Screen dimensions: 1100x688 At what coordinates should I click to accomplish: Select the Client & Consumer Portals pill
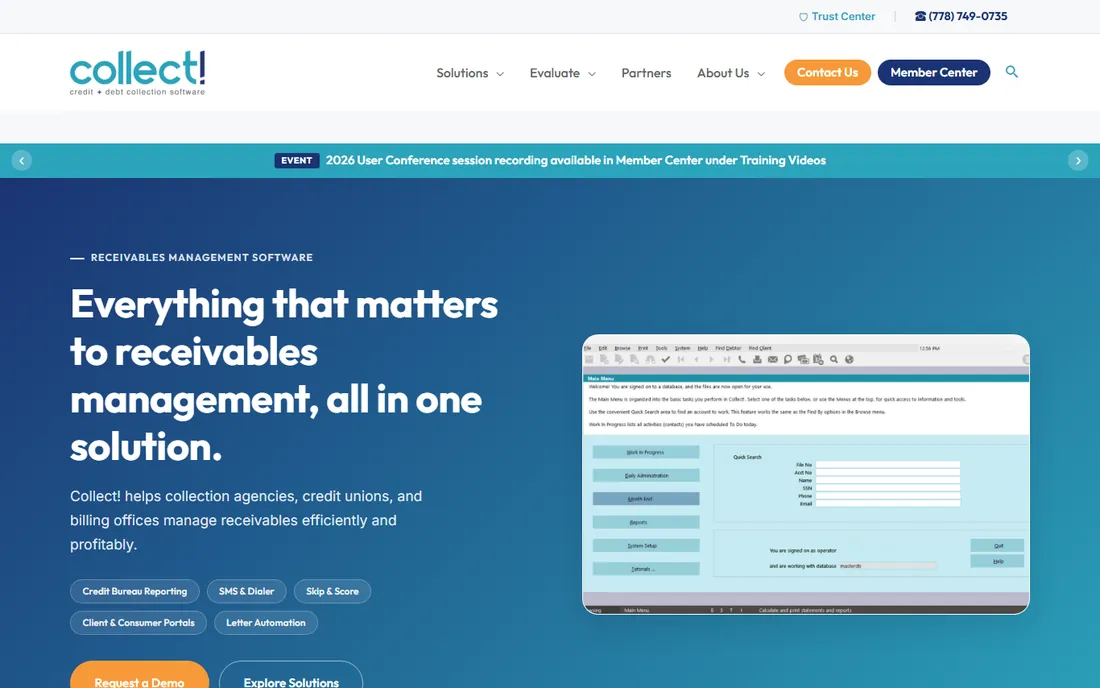[x=138, y=623]
